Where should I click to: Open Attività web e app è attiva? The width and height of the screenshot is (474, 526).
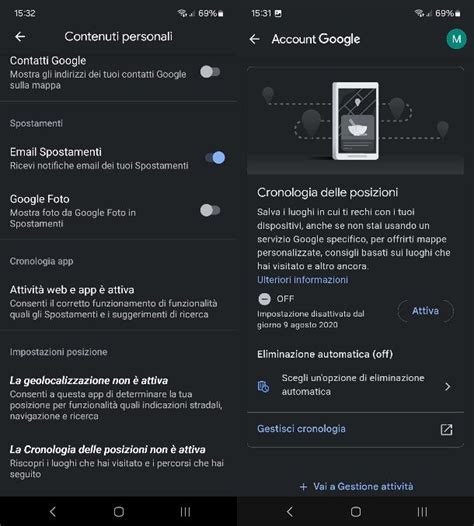(x=118, y=302)
